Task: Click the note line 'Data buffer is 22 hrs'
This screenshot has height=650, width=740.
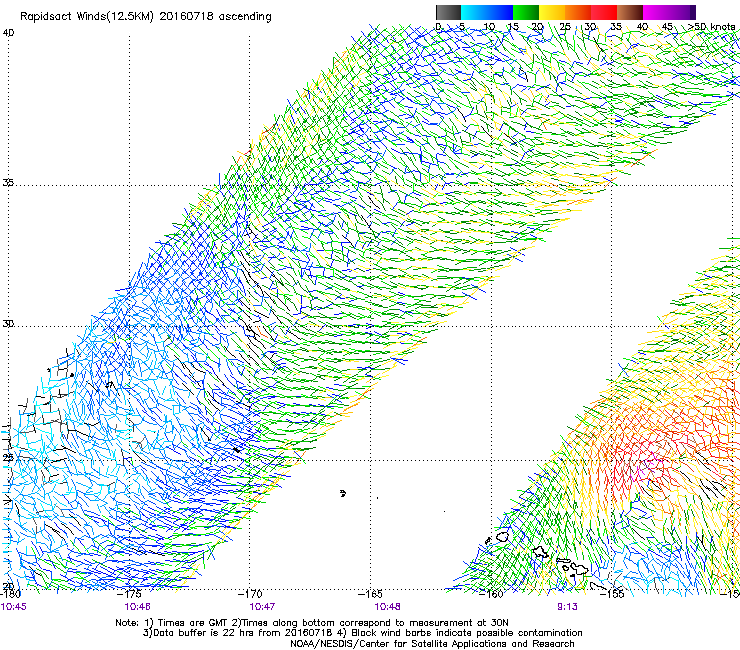Action: click(203, 633)
